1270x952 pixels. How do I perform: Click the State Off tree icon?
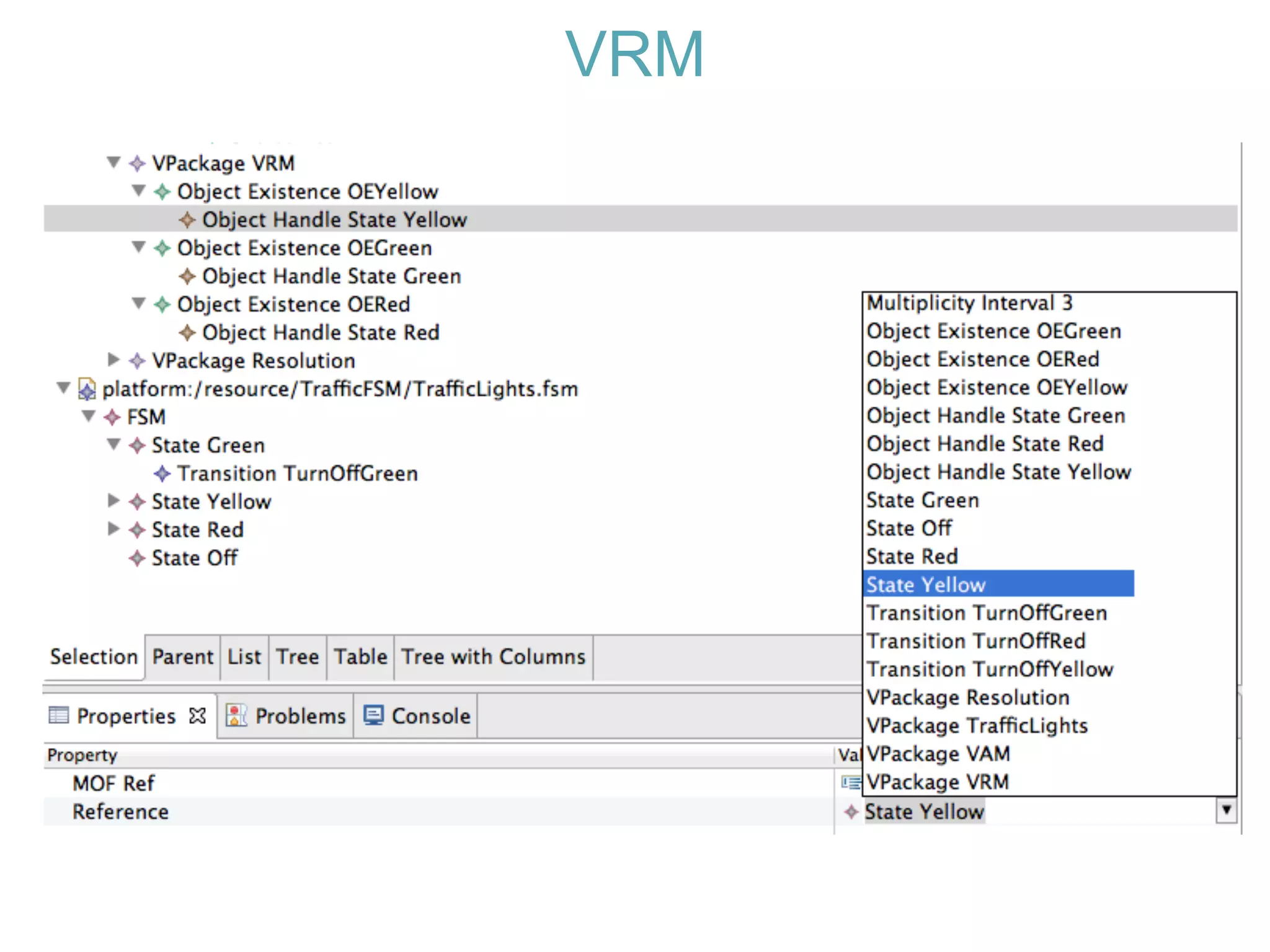tap(136, 558)
